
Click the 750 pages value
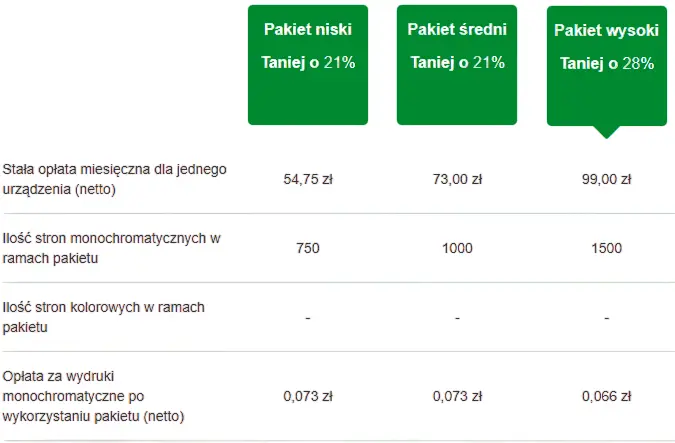click(x=308, y=249)
